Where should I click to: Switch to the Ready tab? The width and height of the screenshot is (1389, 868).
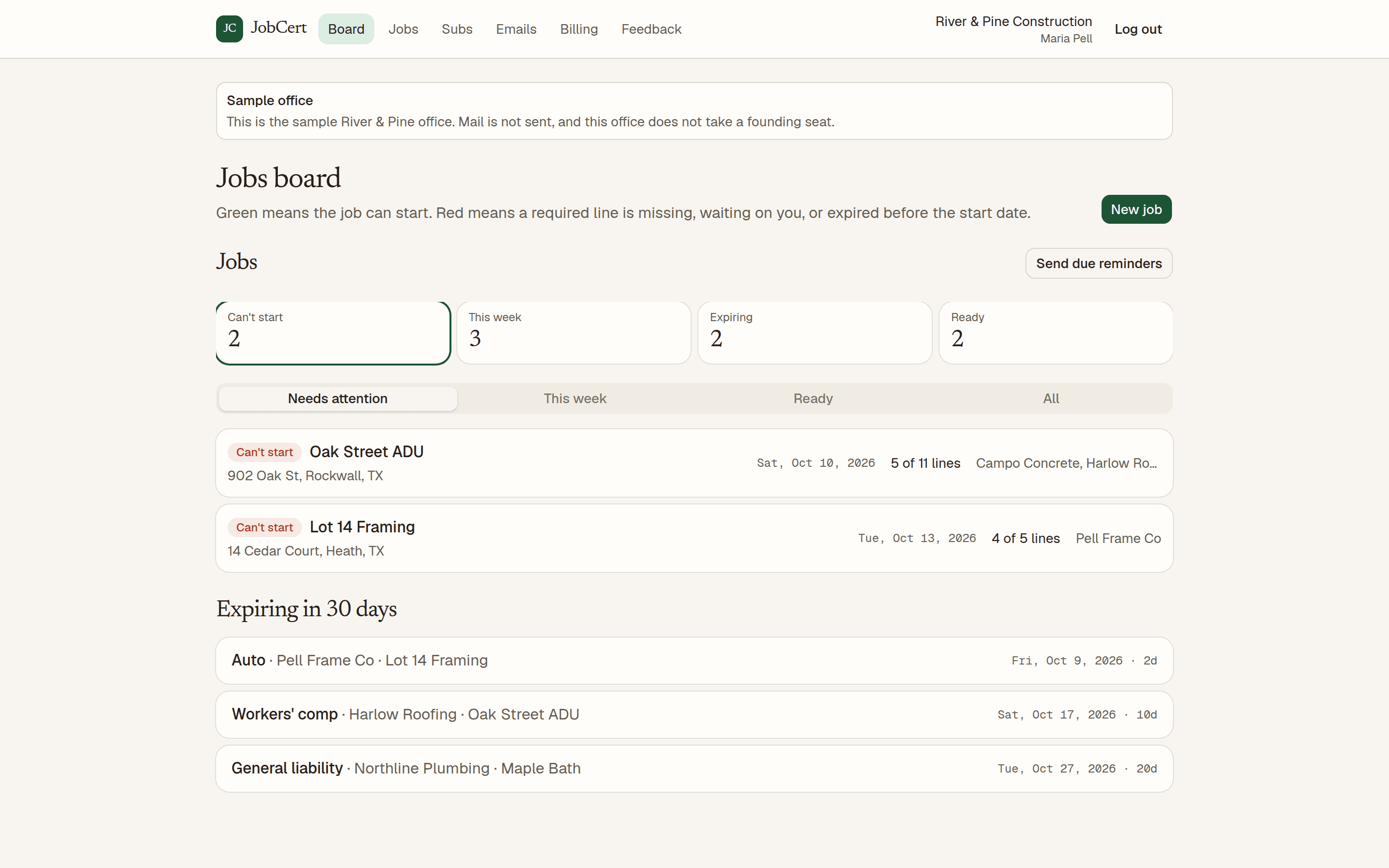click(813, 398)
